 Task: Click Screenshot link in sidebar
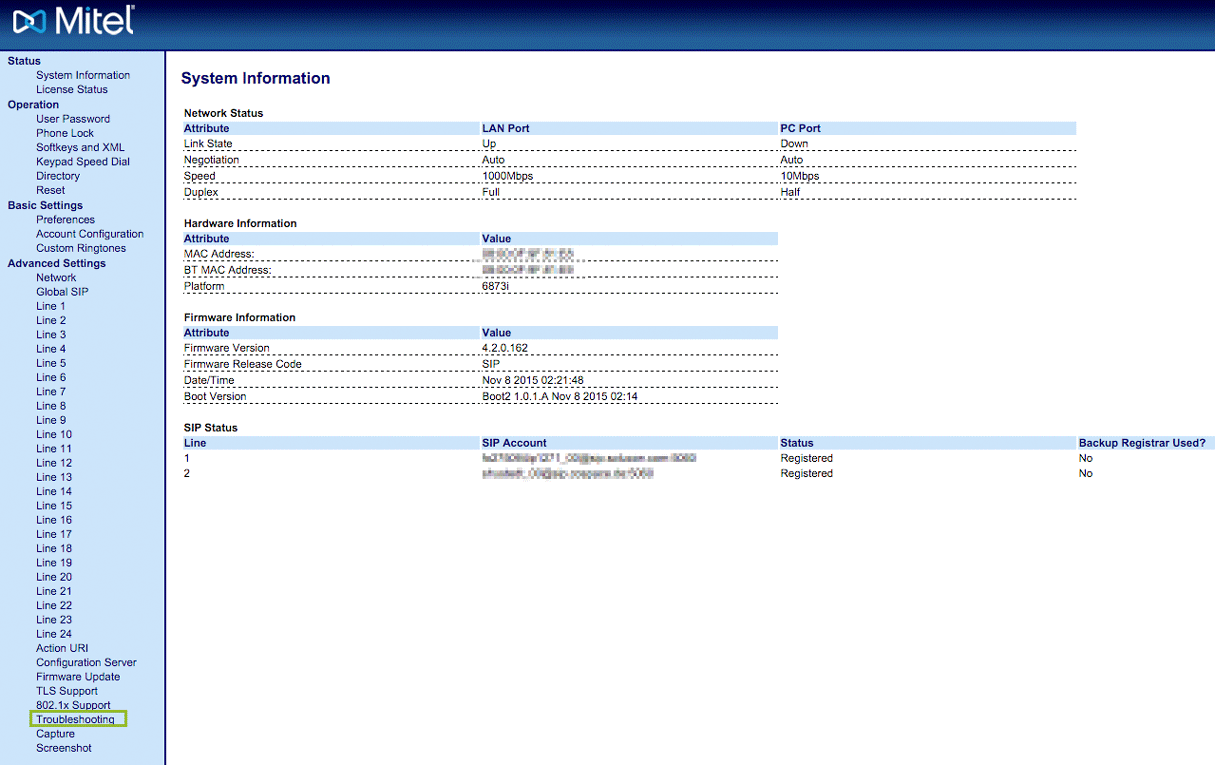(x=64, y=748)
